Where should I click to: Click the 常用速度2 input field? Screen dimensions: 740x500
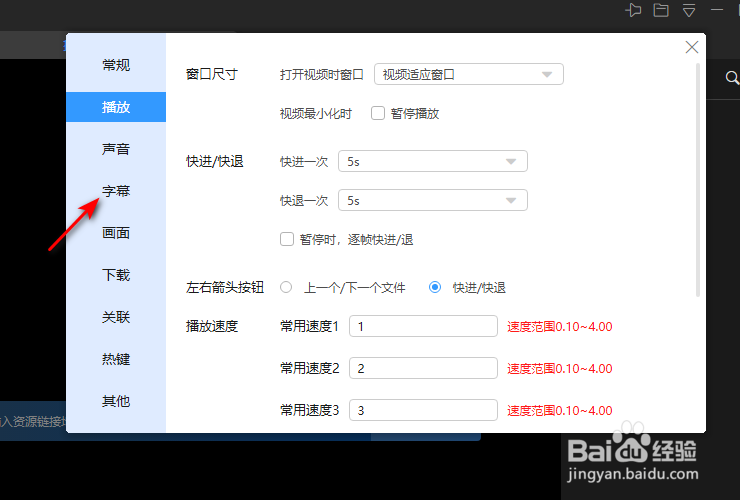pyautogui.click(x=423, y=368)
